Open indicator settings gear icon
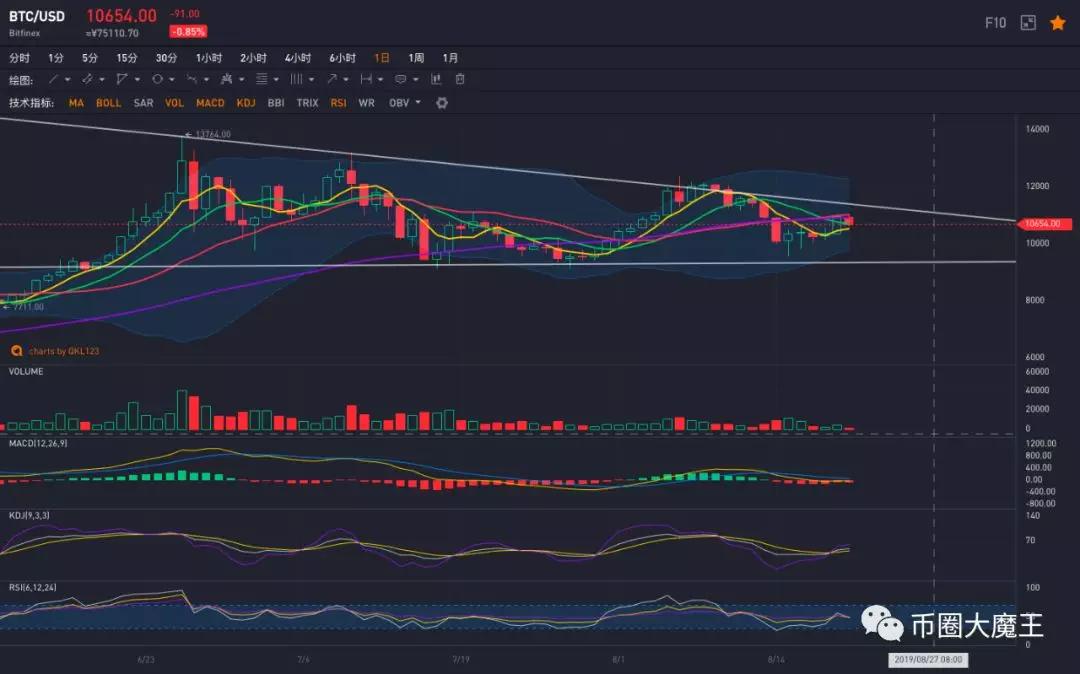The height and width of the screenshot is (674, 1080). pyautogui.click(x=442, y=103)
